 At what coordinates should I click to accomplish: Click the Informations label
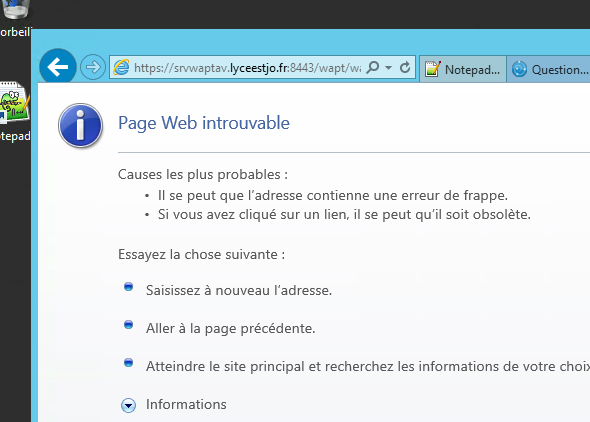point(186,405)
